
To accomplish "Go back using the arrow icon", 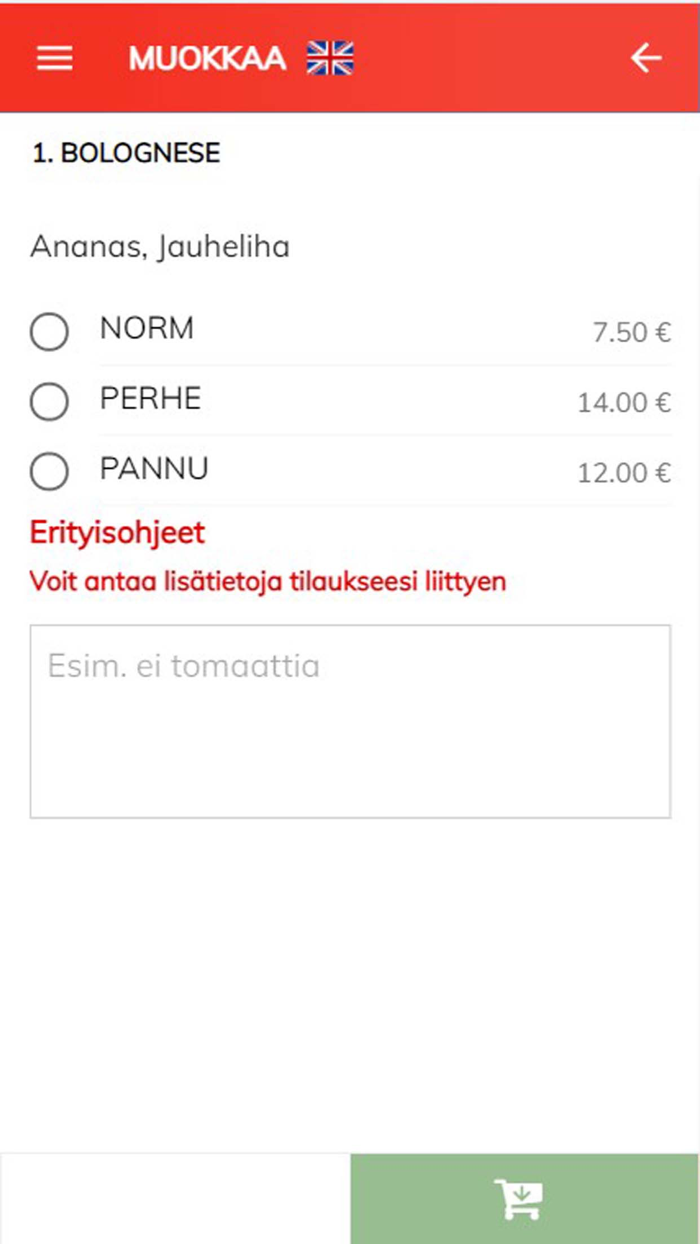I will (646, 59).
